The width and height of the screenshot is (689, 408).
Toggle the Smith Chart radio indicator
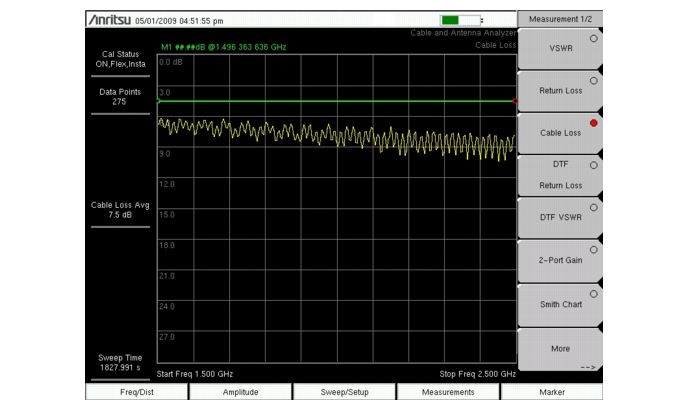pos(594,294)
